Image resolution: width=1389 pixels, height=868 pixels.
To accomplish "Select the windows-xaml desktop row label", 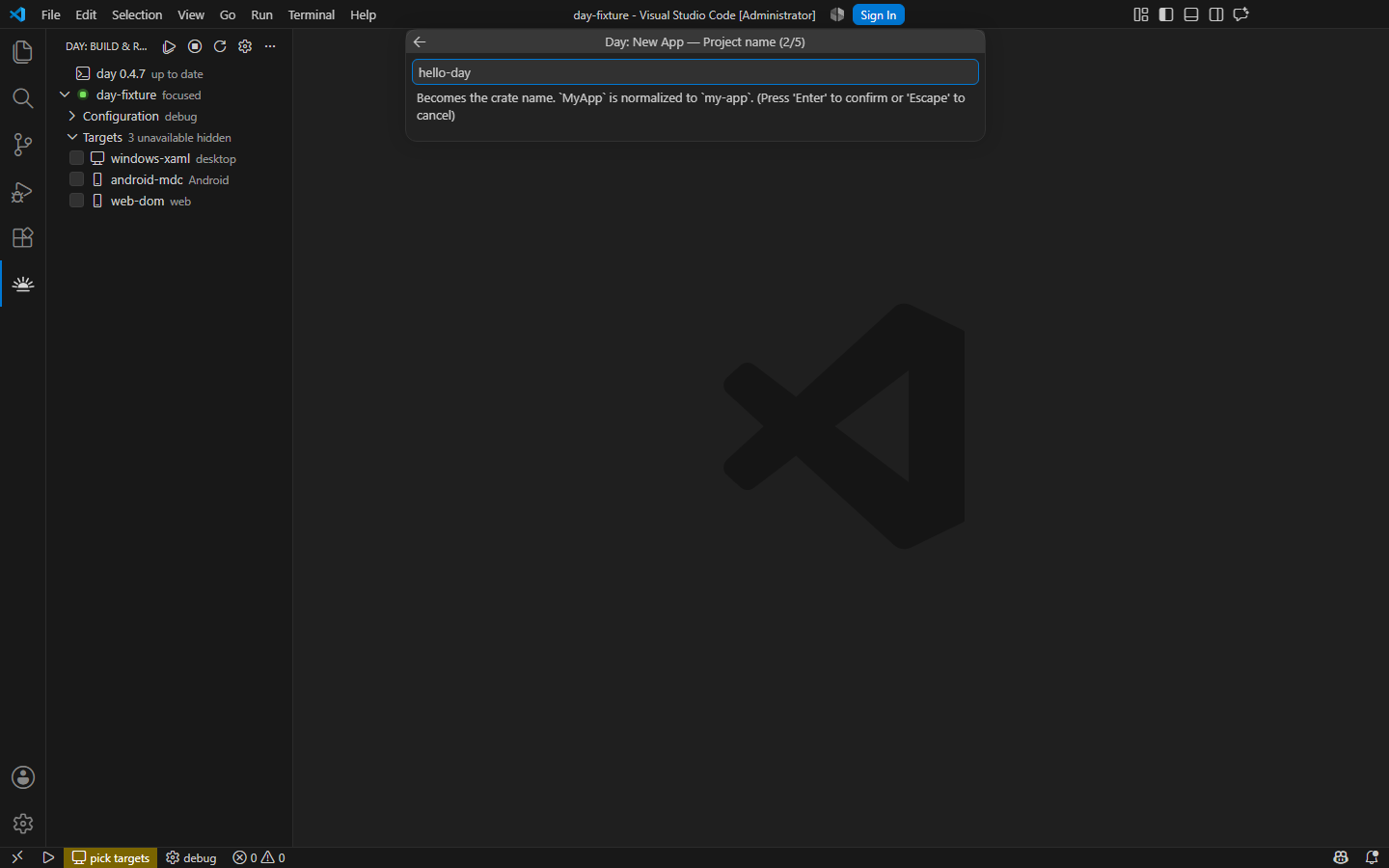I will [173, 158].
